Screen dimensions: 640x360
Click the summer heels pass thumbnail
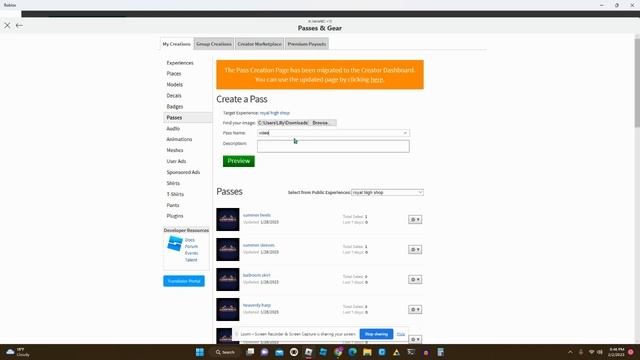[228, 220]
